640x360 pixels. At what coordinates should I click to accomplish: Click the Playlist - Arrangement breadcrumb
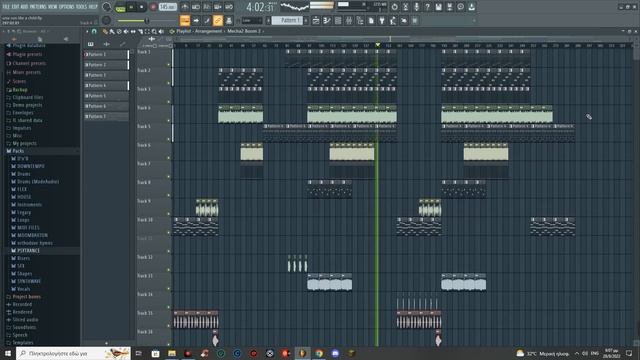(x=199, y=31)
